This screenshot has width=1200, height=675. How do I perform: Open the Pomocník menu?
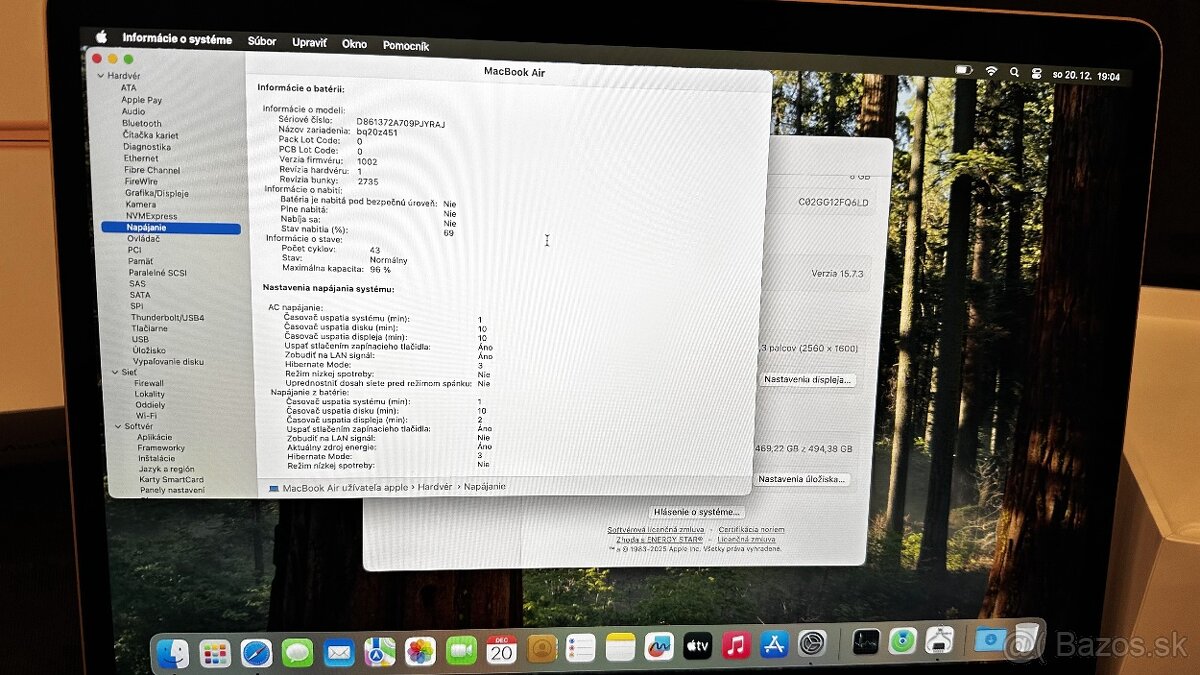coord(406,44)
